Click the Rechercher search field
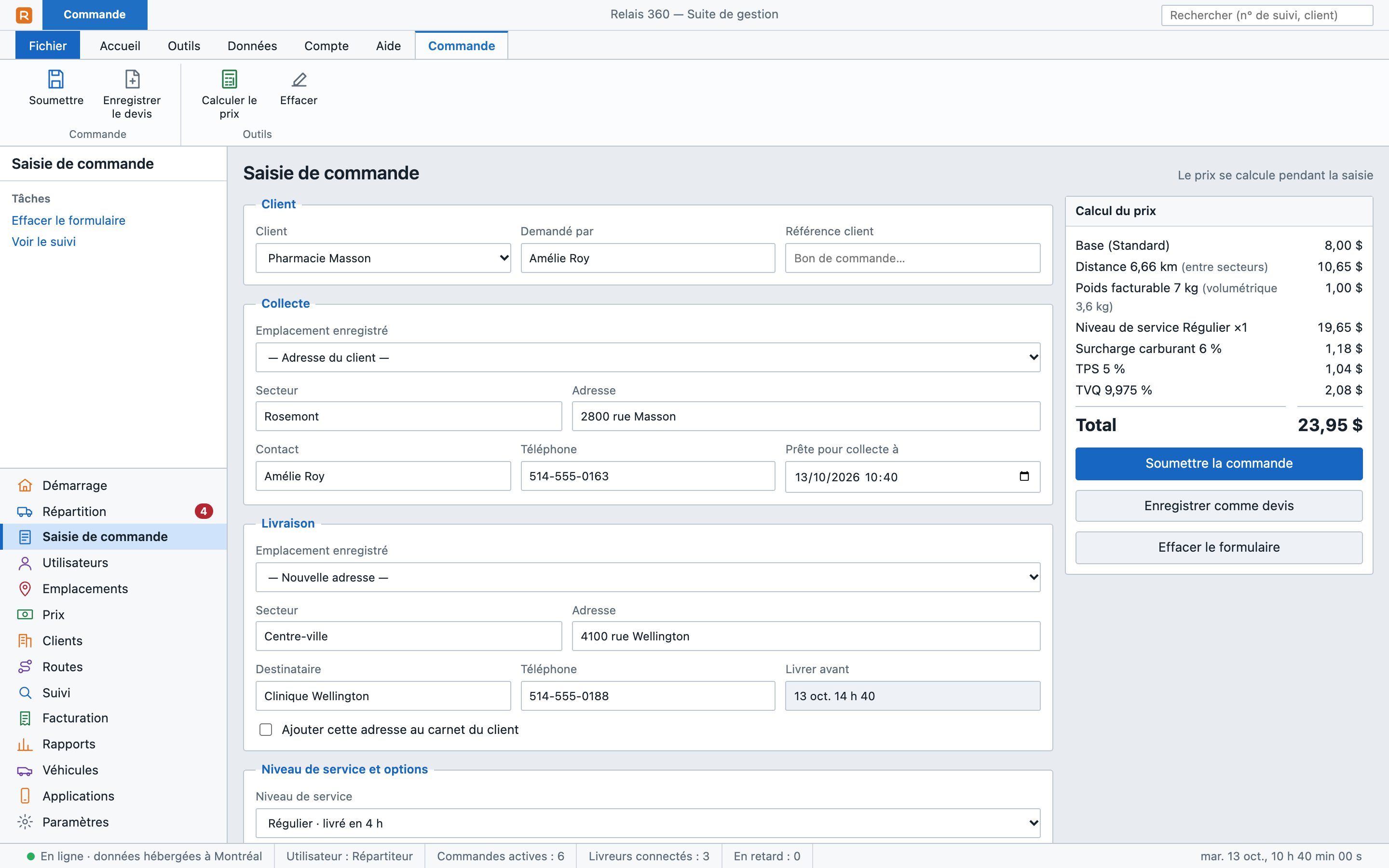This screenshot has height=868, width=1389. [x=1267, y=15]
